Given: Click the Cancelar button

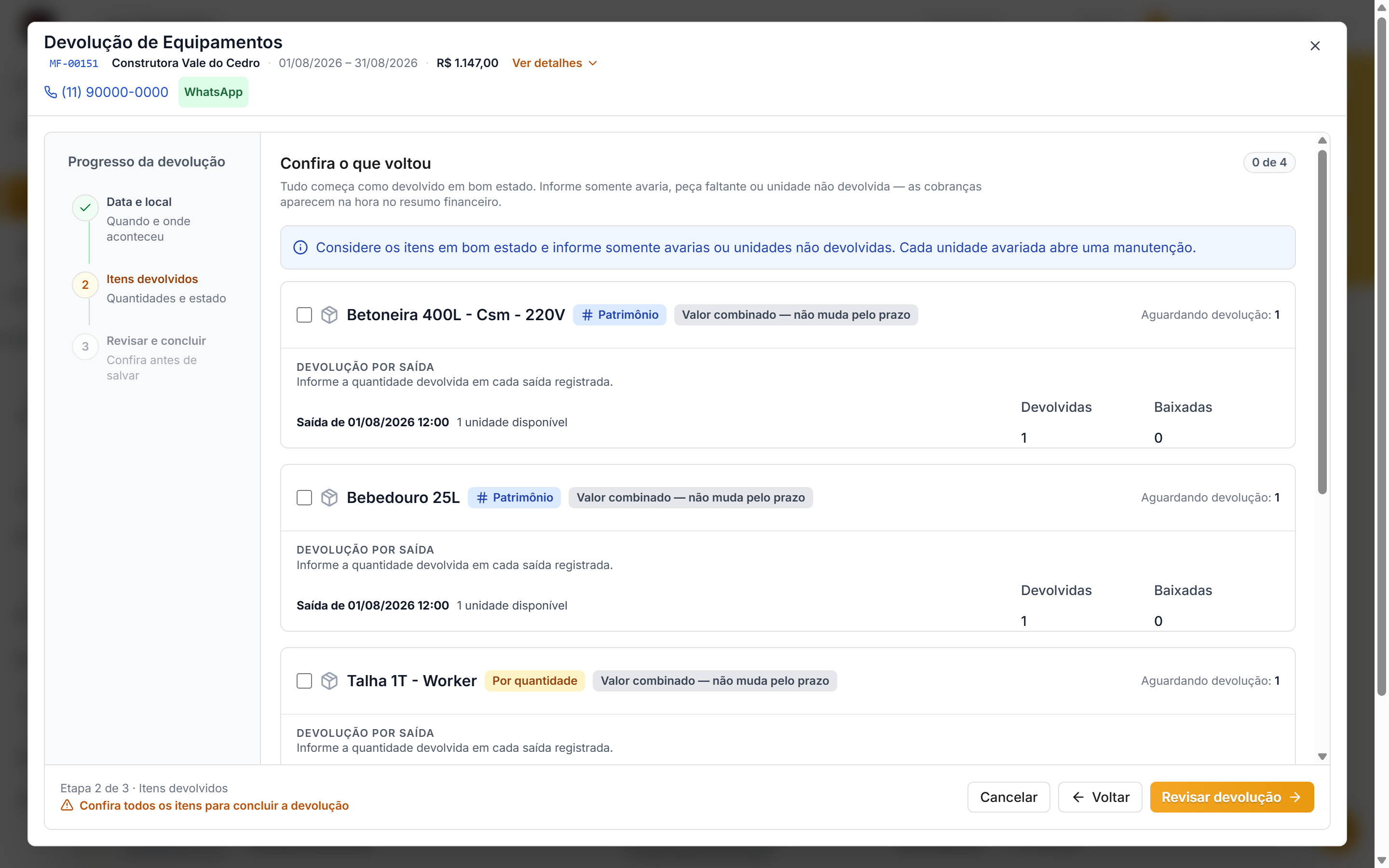Looking at the screenshot, I should [x=1008, y=798].
